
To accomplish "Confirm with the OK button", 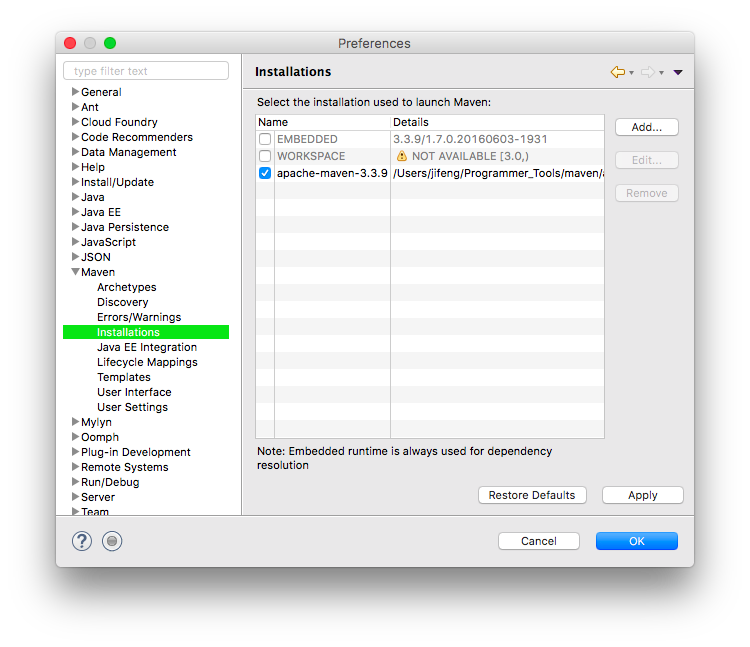I will (x=637, y=541).
